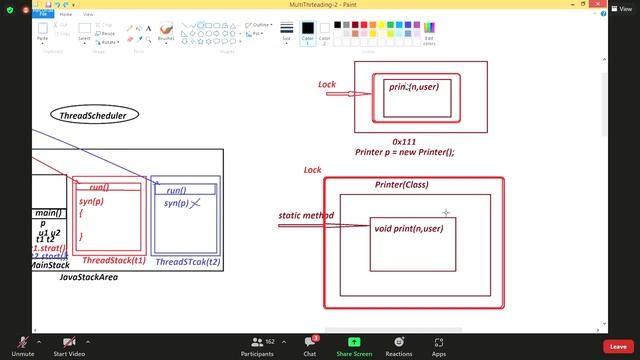Click the 'Printer(Class)' label
This screenshot has width=640, height=360.
pyautogui.click(x=402, y=185)
